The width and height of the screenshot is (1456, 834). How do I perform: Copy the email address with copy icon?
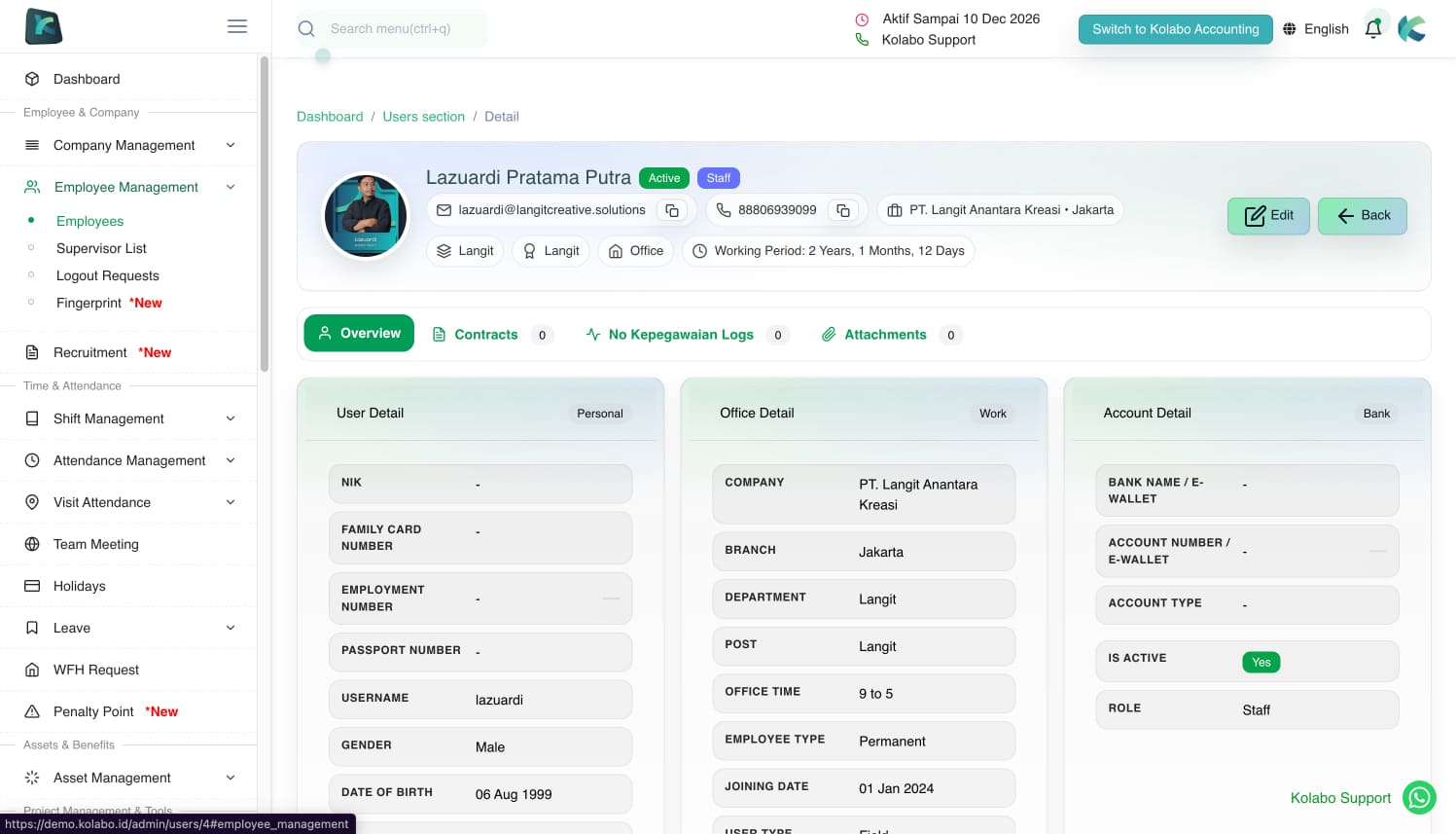coord(671,210)
